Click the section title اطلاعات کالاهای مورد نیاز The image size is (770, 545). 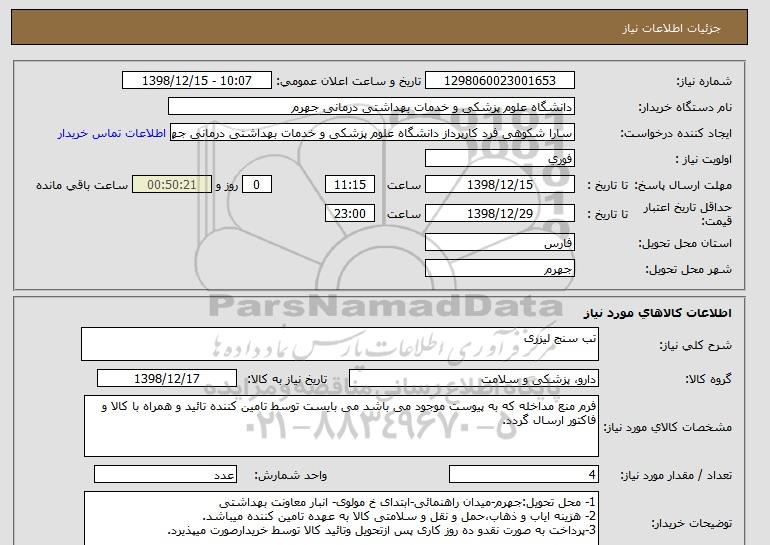pos(657,313)
